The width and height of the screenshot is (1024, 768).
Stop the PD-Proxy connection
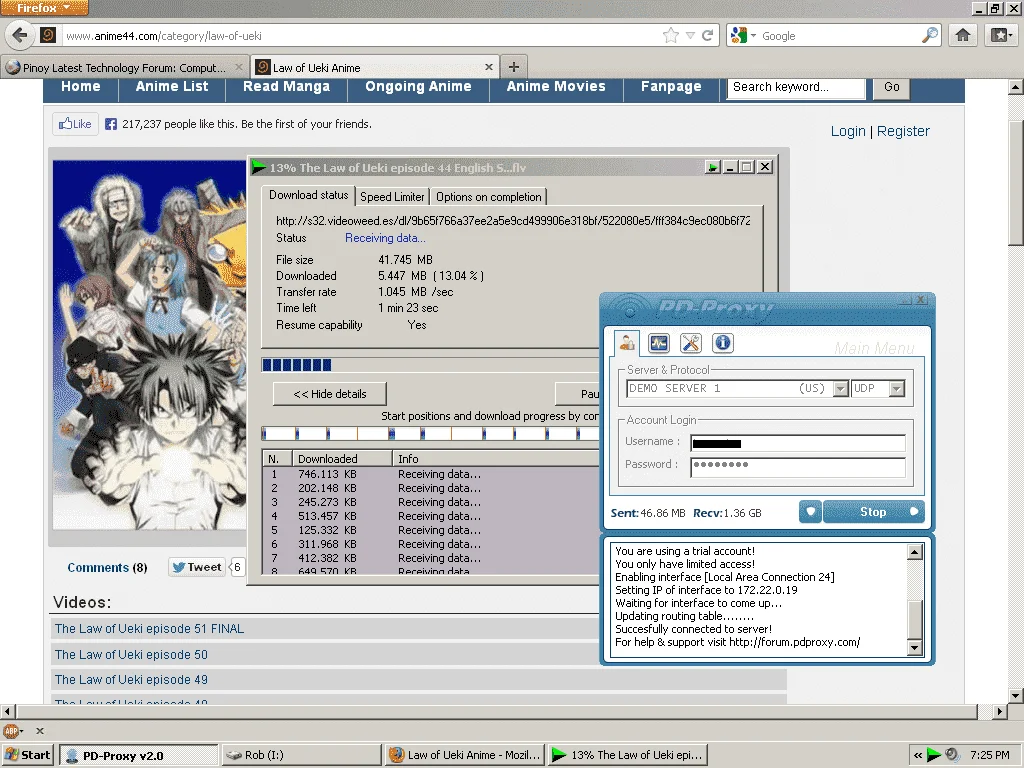coord(874,511)
